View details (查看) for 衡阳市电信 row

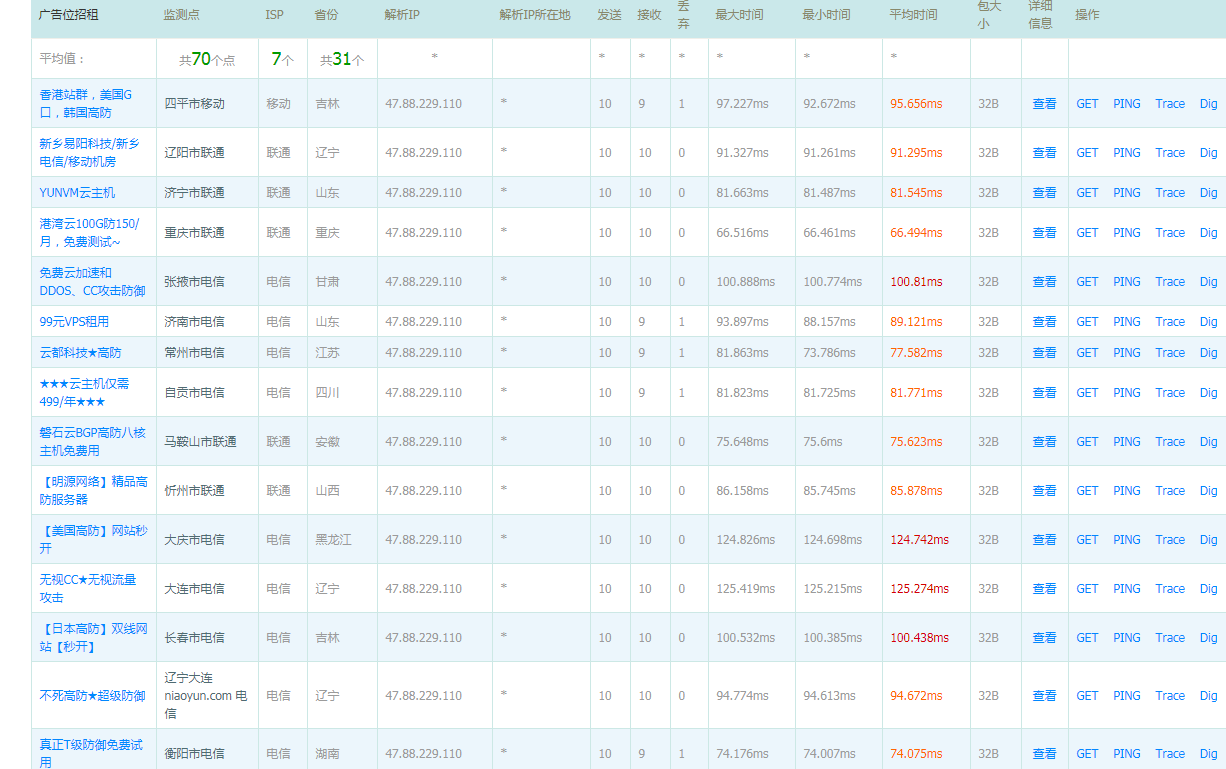click(1044, 754)
